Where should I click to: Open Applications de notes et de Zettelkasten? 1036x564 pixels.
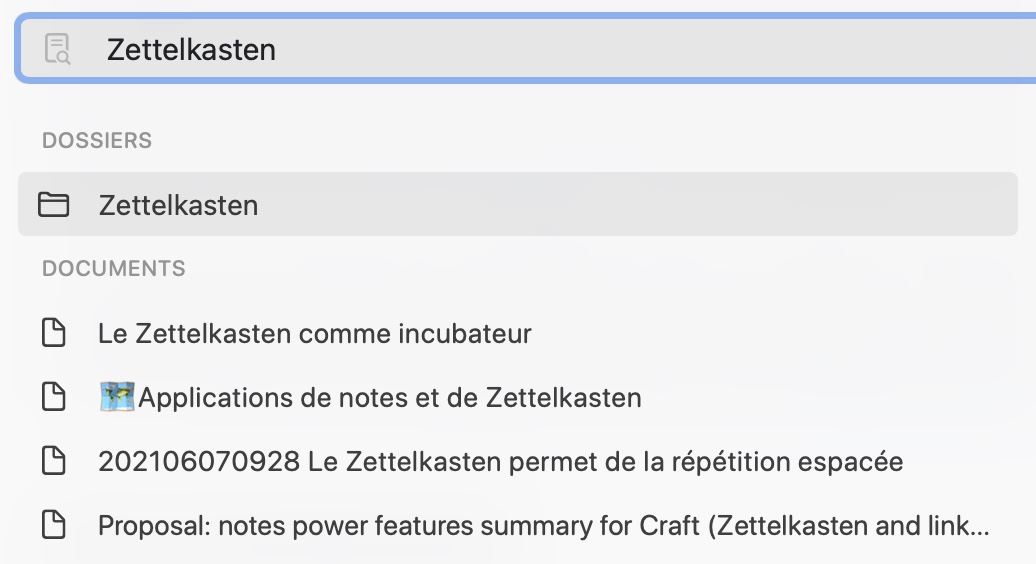point(370,398)
